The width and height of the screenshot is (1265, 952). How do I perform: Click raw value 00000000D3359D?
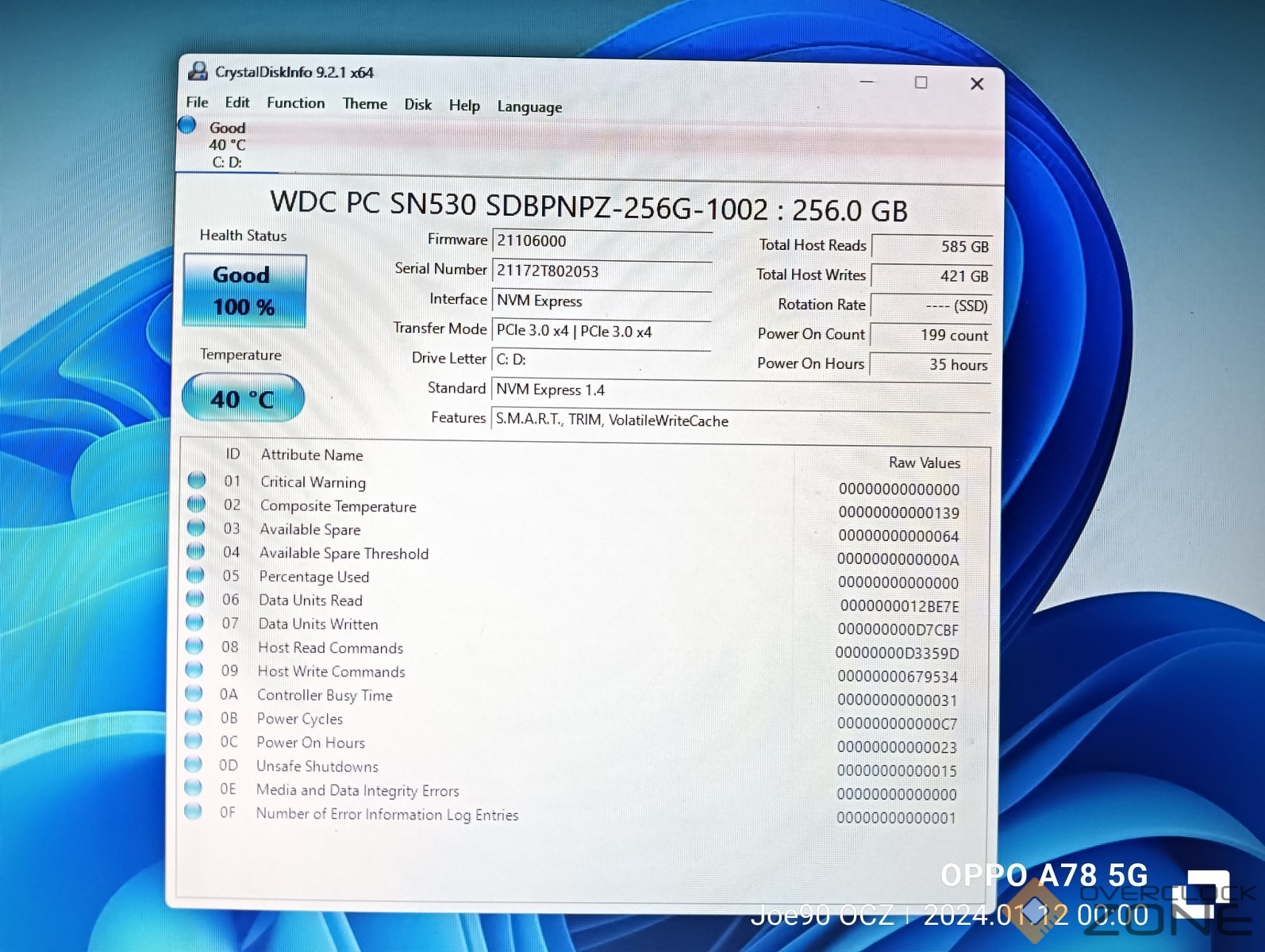tap(897, 654)
